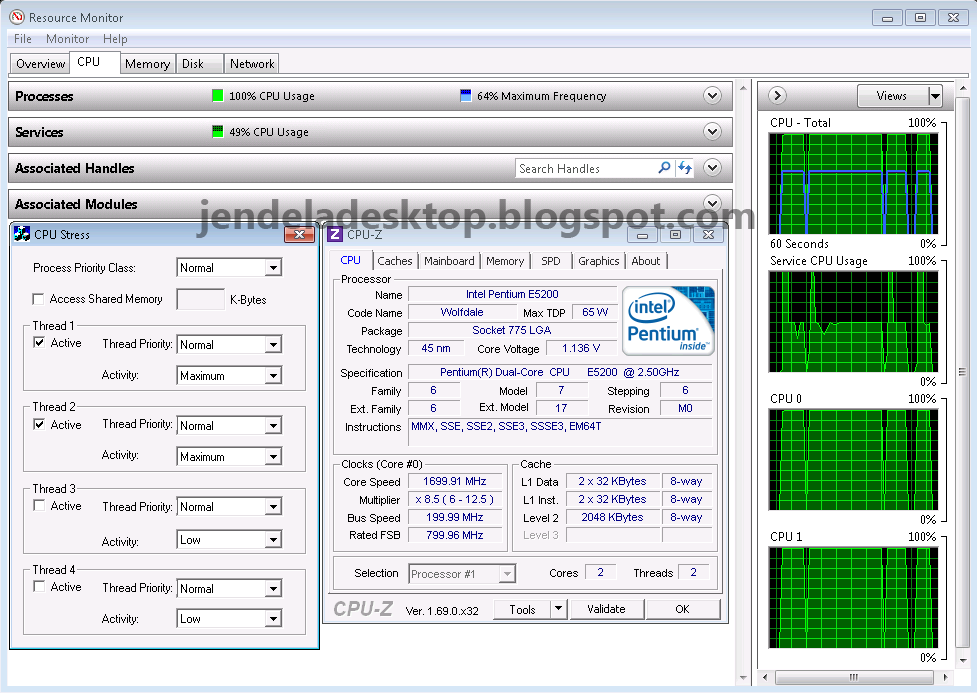977x693 pixels.
Task: Open the Views dropdown in Resource Monitor
Action: pos(899,95)
